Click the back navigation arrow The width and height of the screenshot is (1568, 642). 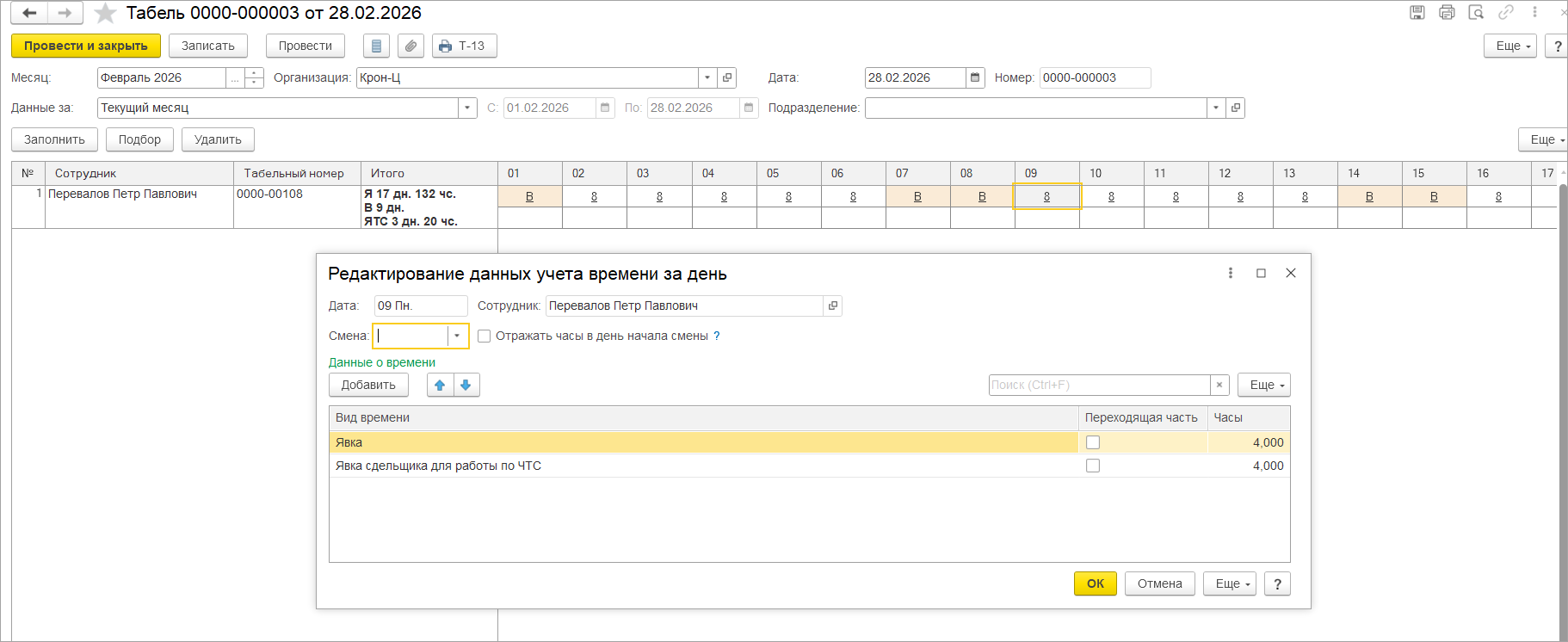(29, 13)
